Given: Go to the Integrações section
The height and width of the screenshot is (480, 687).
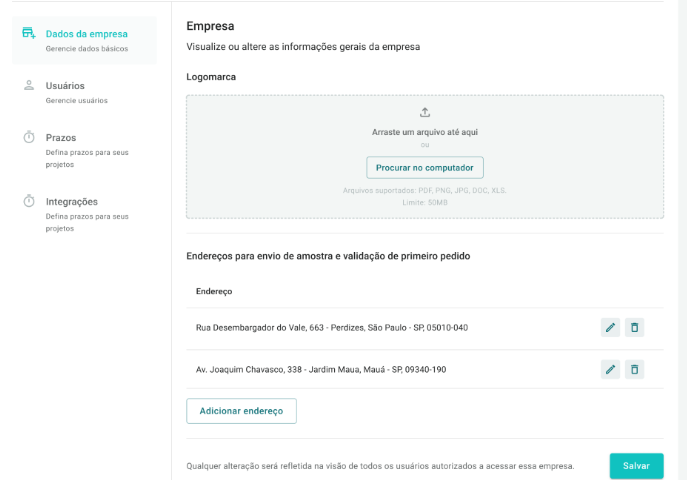Looking at the screenshot, I should click(x=85, y=214).
